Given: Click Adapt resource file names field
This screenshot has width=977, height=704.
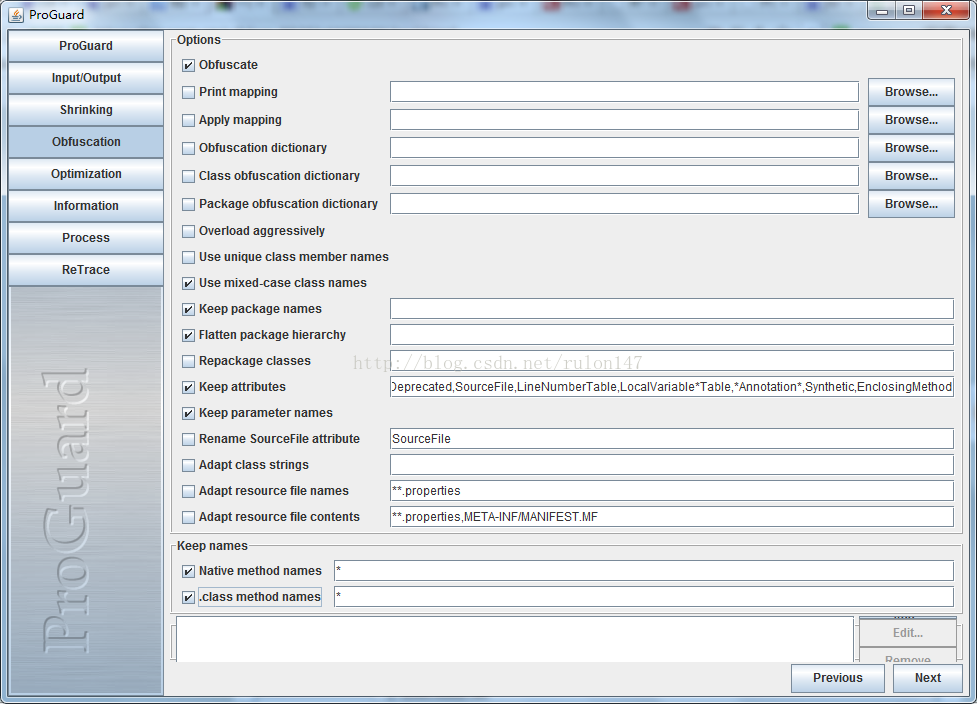Looking at the screenshot, I should click(x=672, y=491).
